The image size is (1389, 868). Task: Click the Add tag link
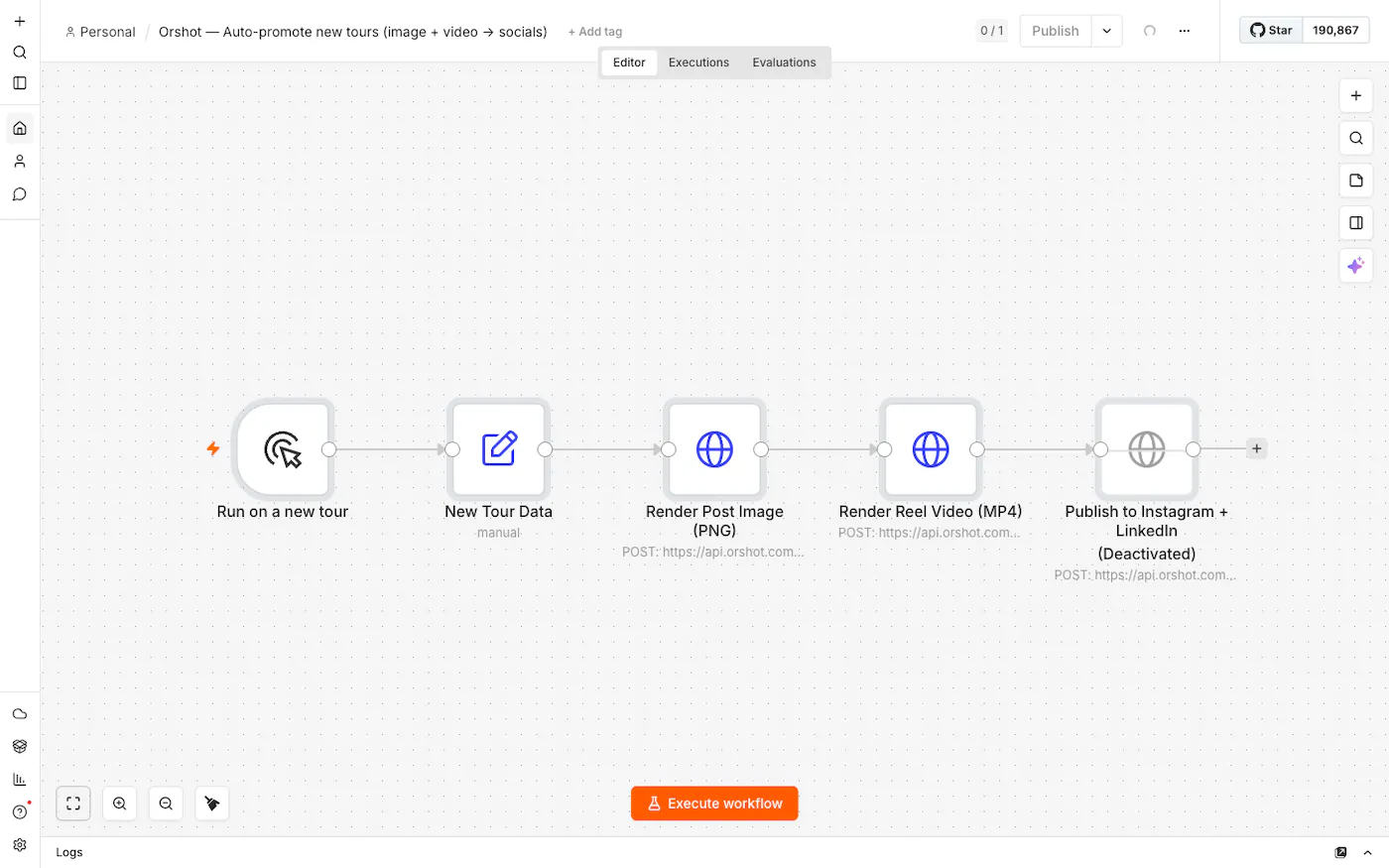pos(595,32)
